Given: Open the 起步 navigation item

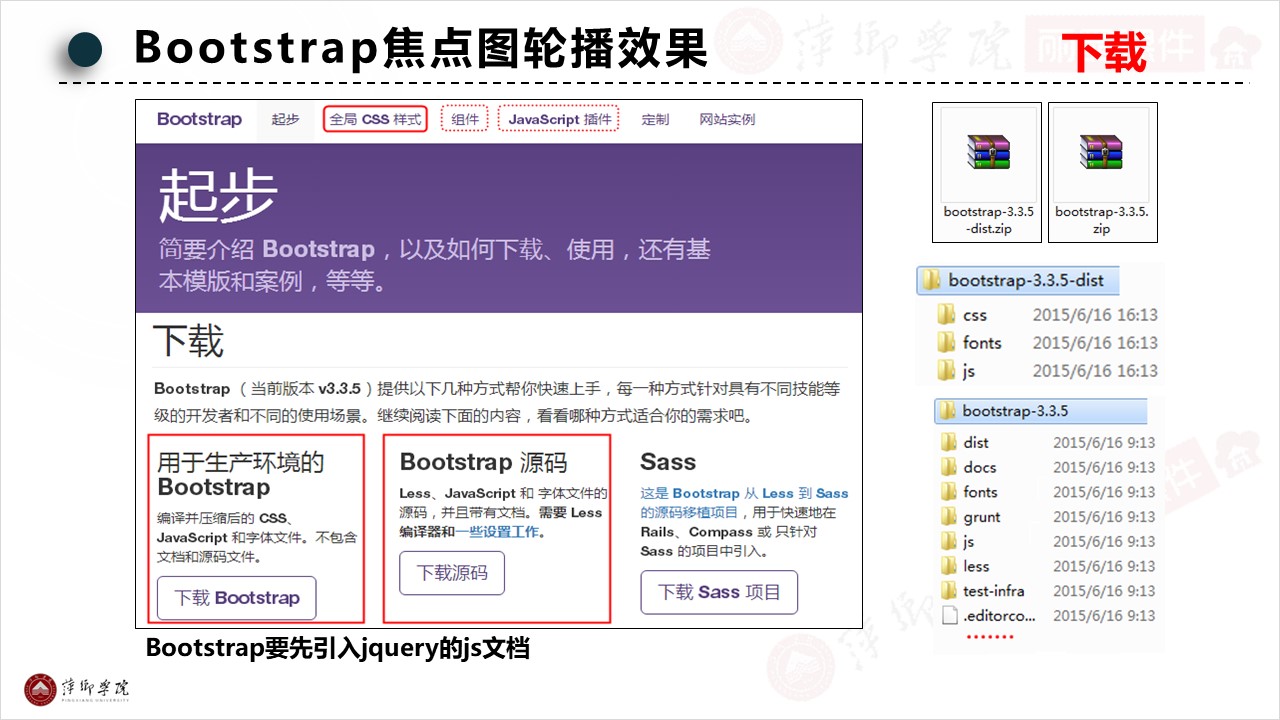Looking at the screenshot, I should (x=285, y=120).
